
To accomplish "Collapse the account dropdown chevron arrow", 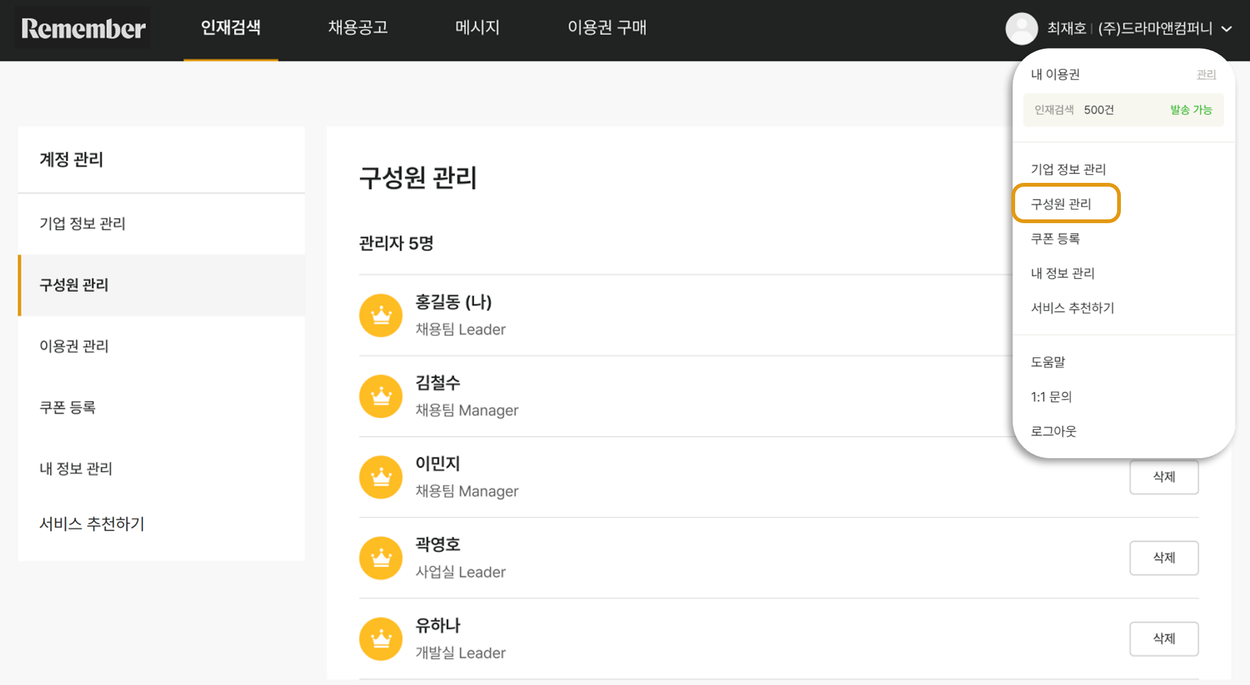I will [1226, 29].
